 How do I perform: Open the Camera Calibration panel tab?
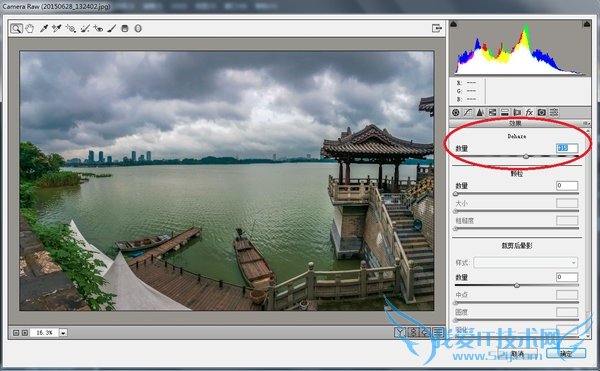(541, 112)
